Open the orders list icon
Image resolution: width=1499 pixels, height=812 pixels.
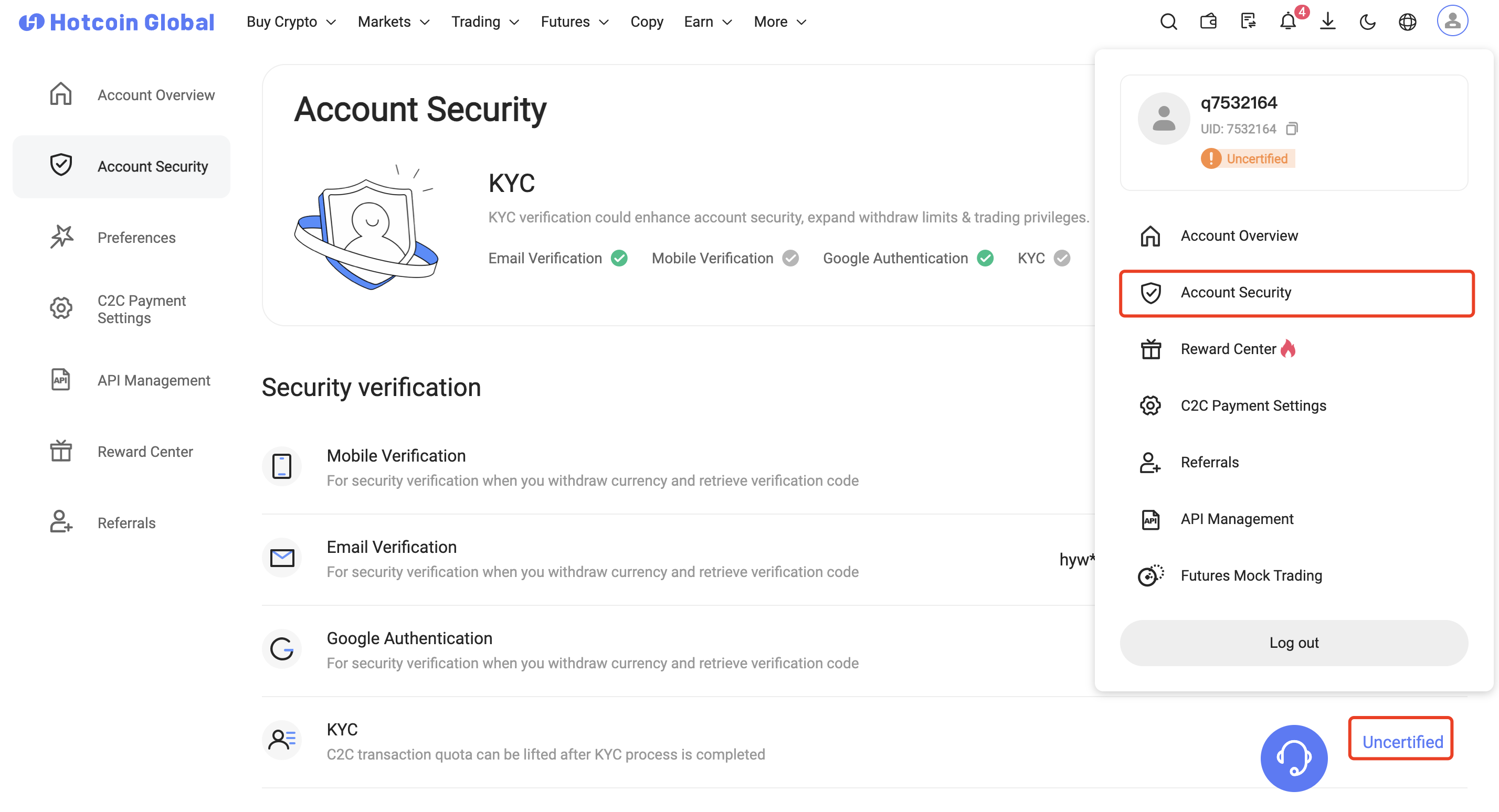[1248, 22]
